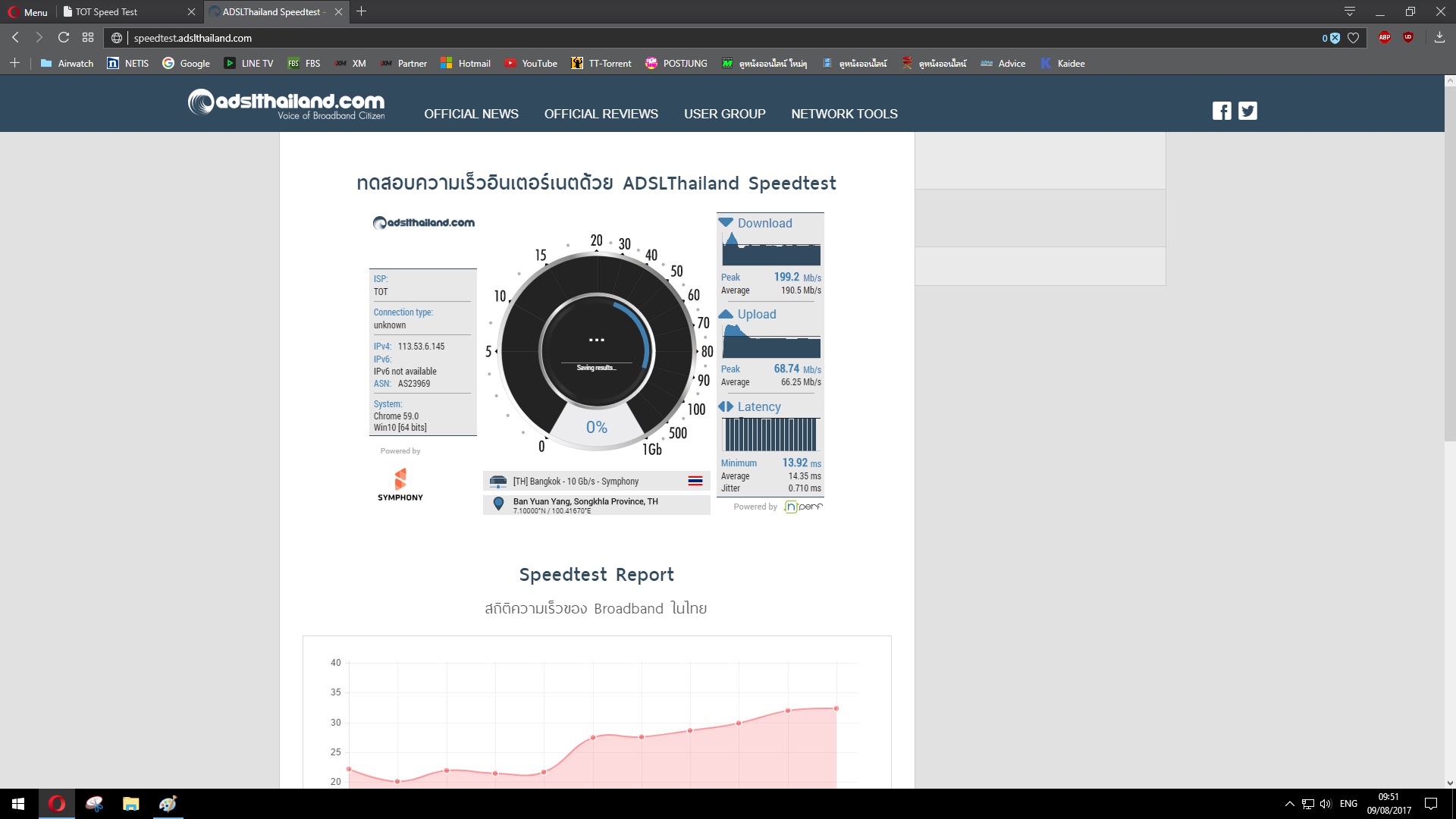The image size is (1456, 819).
Task: Select the Bangkok Symphony server selector
Action: click(596, 481)
